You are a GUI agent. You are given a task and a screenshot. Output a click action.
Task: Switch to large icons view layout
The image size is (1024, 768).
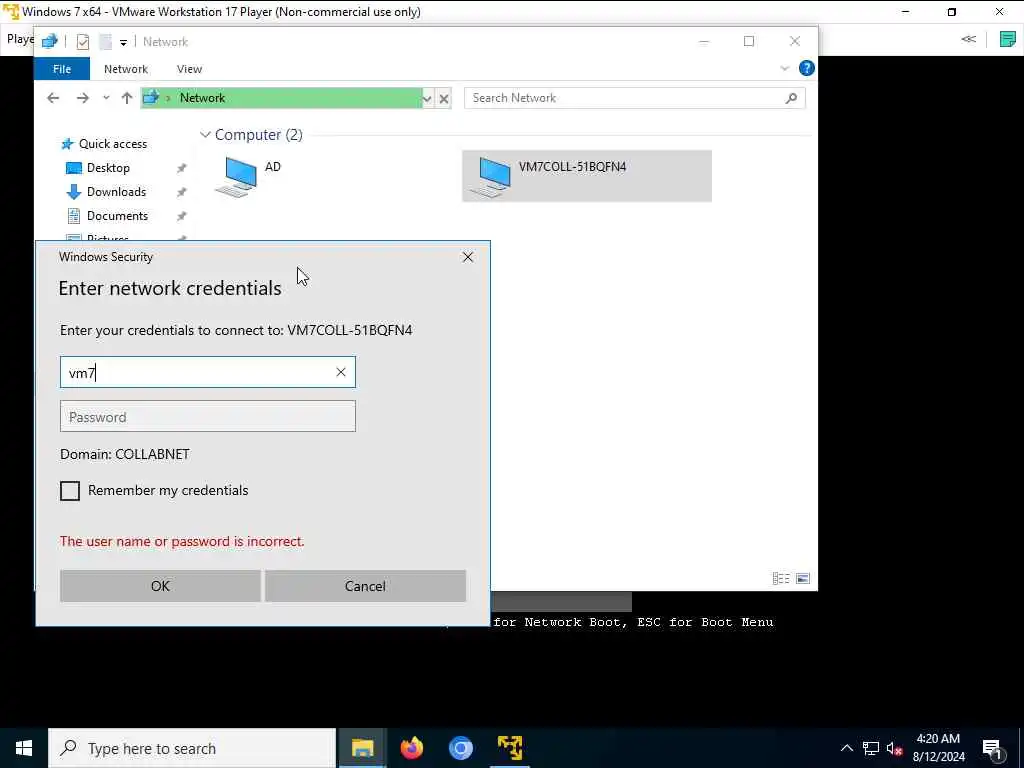coord(803,579)
